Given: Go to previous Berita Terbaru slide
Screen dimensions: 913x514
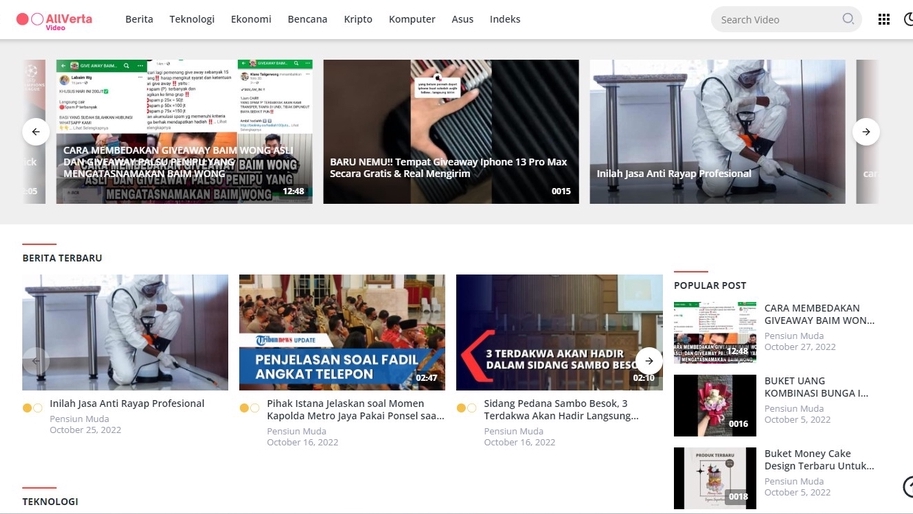Looking at the screenshot, I should point(36,361).
